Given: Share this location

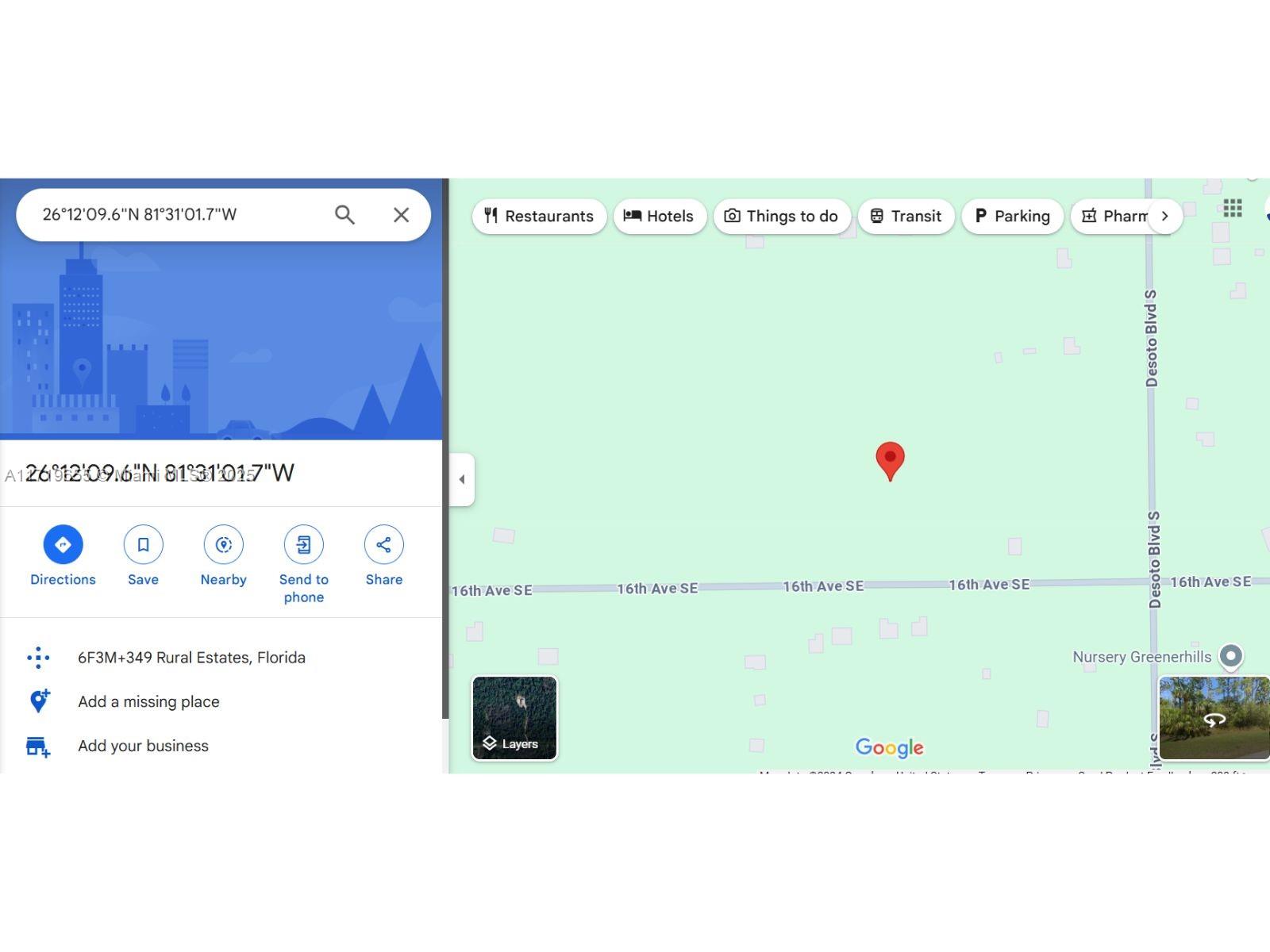Looking at the screenshot, I should pos(384,556).
